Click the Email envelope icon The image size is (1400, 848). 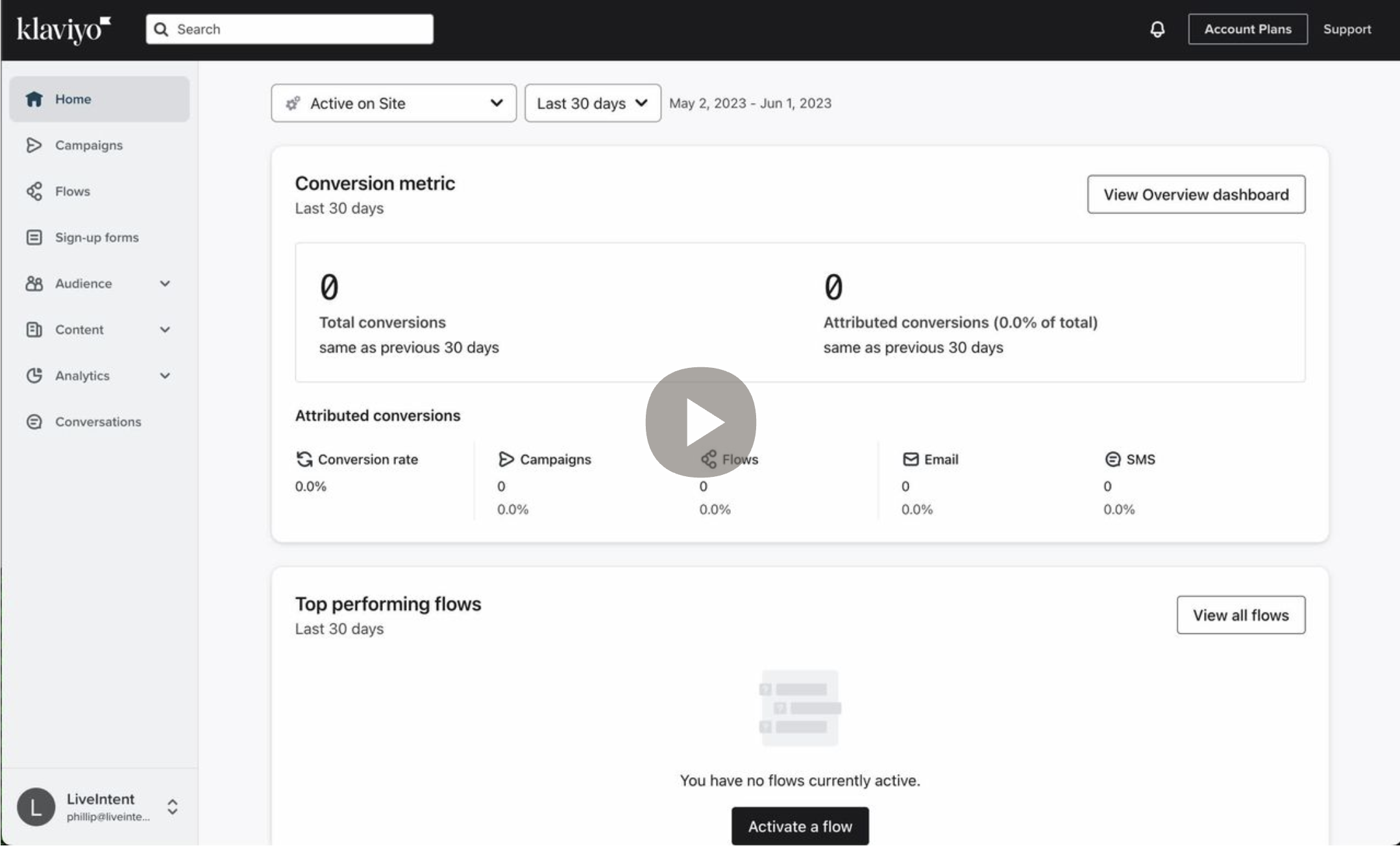pos(911,459)
